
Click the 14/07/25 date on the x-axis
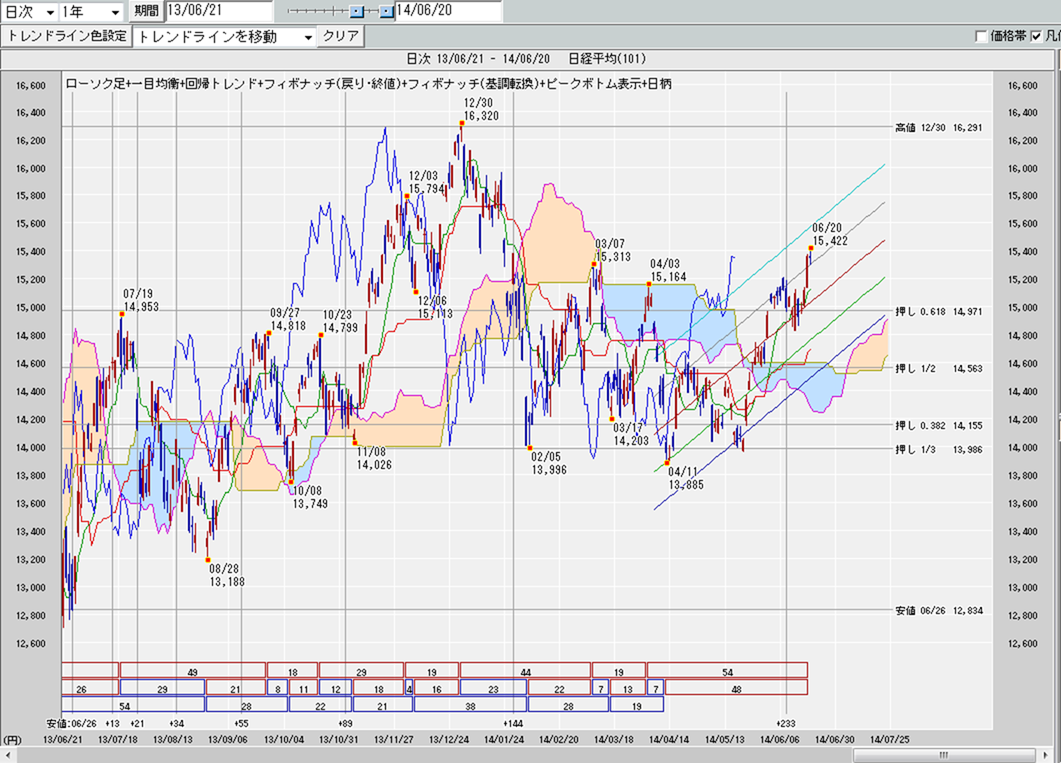(890, 739)
